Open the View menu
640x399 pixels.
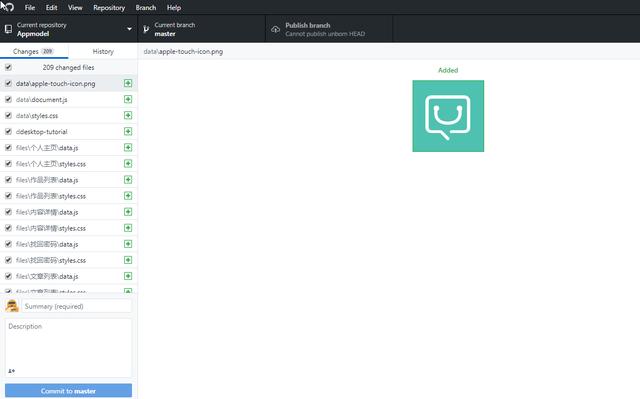pyautogui.click(x=75, y=7)
